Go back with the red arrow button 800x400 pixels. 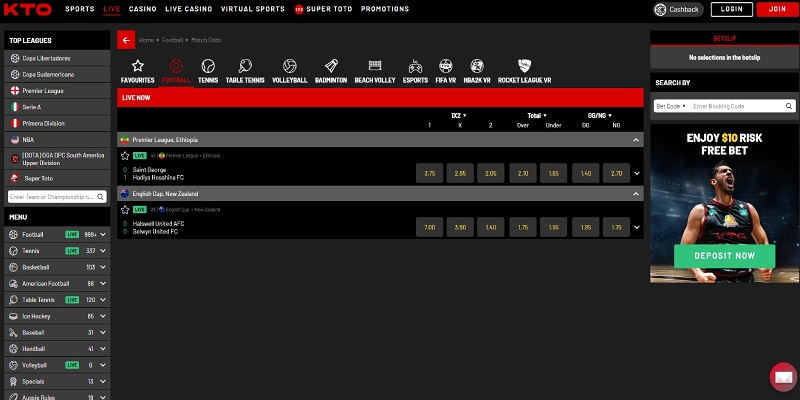pyautogui.click(x=126, y=40)
